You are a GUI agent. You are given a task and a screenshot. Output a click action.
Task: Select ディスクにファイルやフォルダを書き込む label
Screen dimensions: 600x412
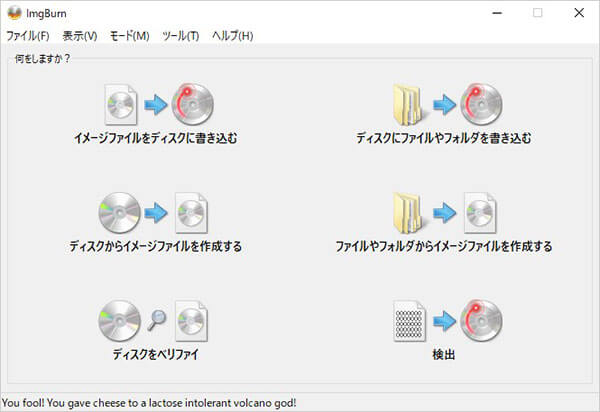[x=444, y=138]
